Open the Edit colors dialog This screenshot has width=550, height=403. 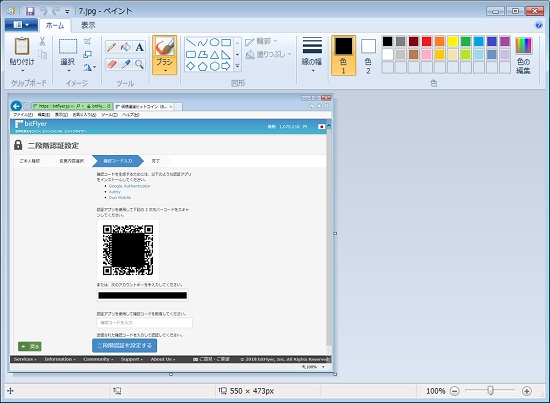click(523, 55)
